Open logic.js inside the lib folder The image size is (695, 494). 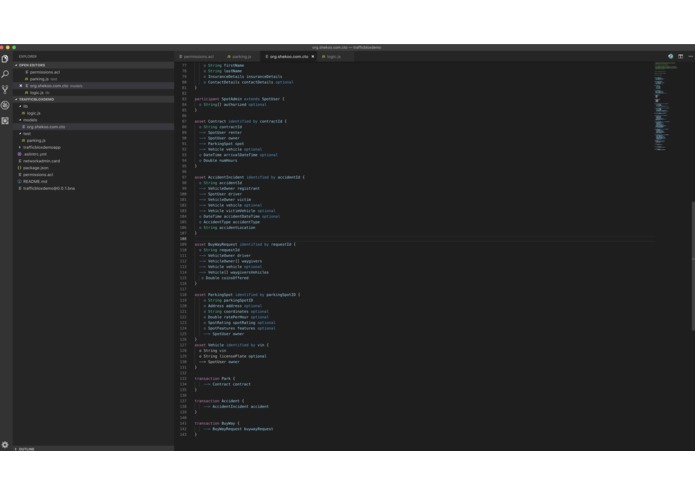pyautogui.click(x=33, y=113)
